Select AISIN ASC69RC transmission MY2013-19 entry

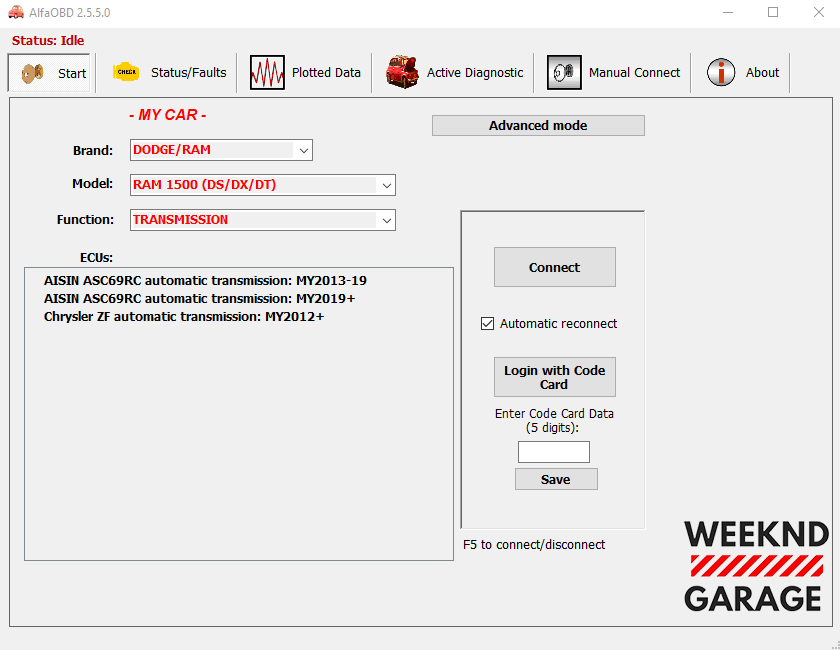pos(205,281)
